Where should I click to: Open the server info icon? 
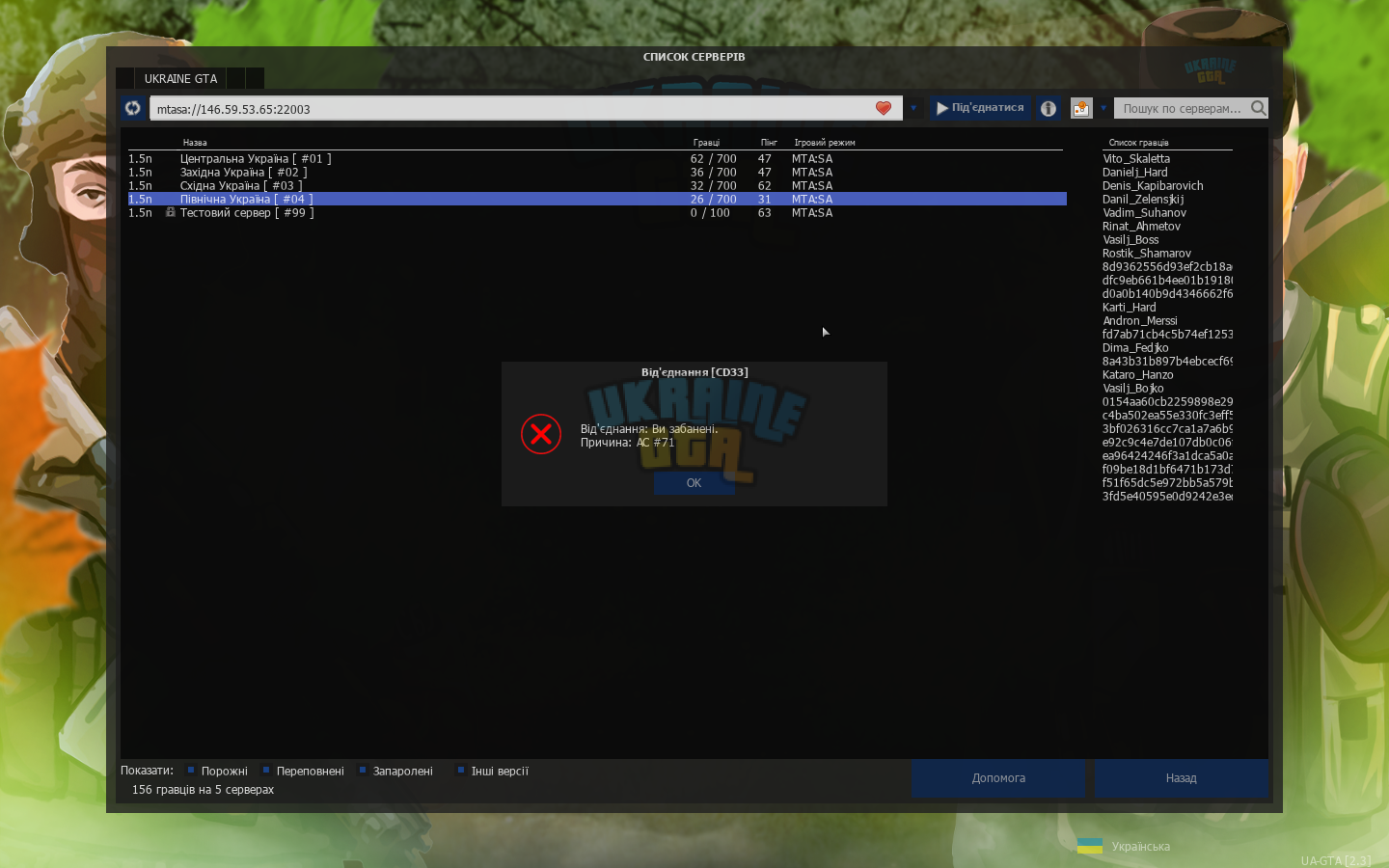click(1049, 109)
